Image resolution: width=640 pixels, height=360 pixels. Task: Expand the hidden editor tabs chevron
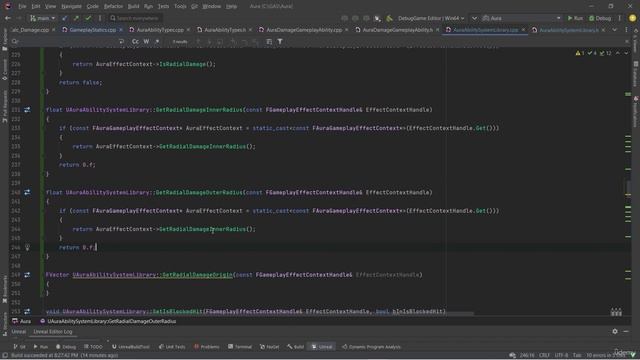point(614,30)
